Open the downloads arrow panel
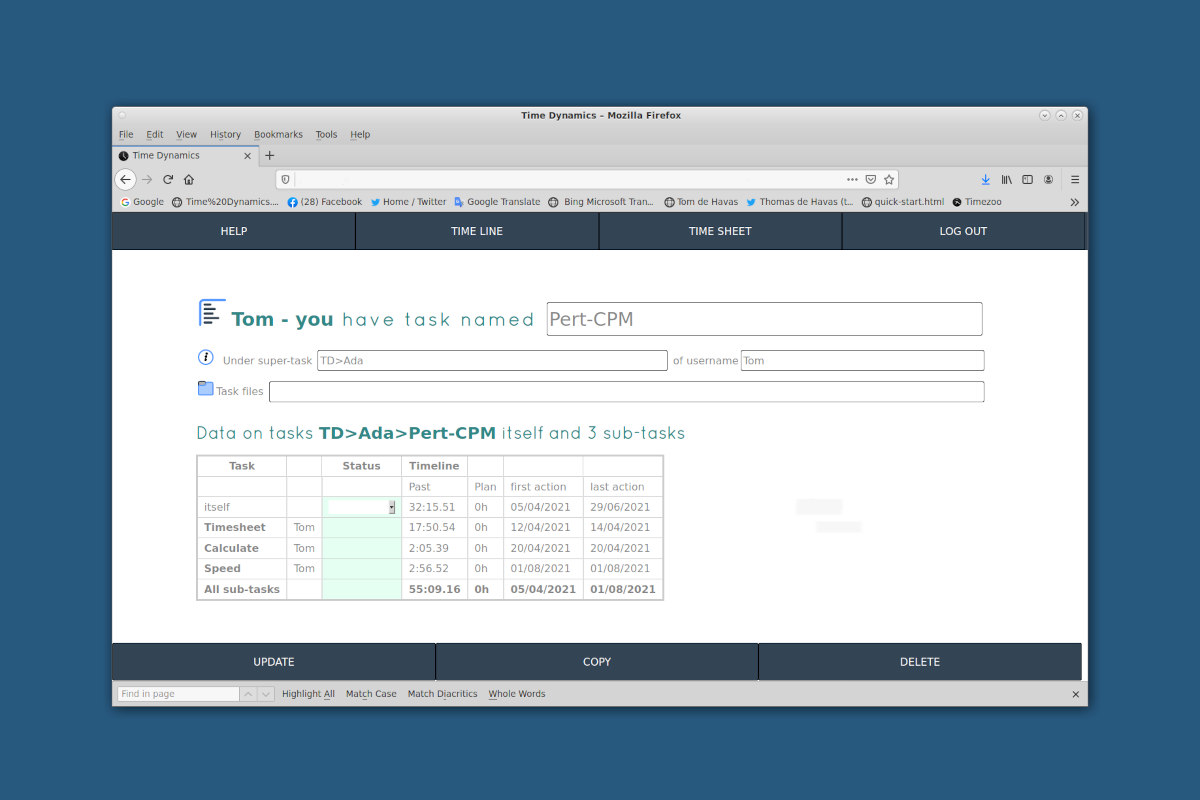This screenshot has height=800, width=1200. (x=985, y=179)
